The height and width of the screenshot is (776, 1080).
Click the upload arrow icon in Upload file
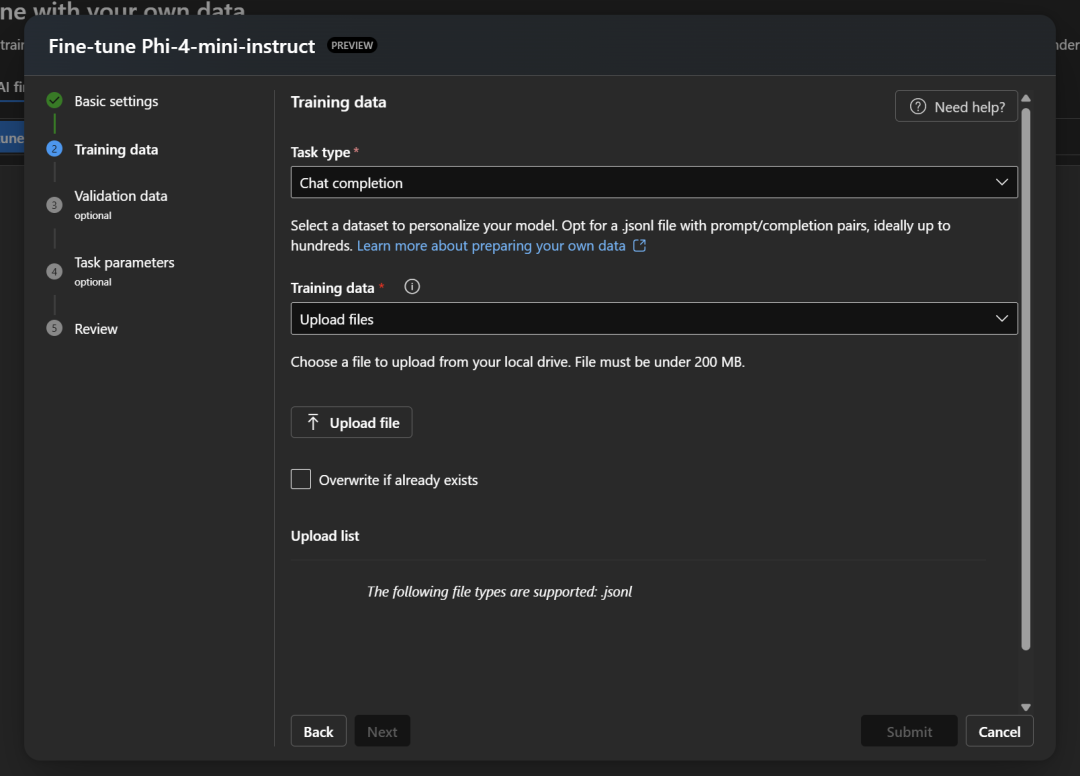(x=313, y=422)
